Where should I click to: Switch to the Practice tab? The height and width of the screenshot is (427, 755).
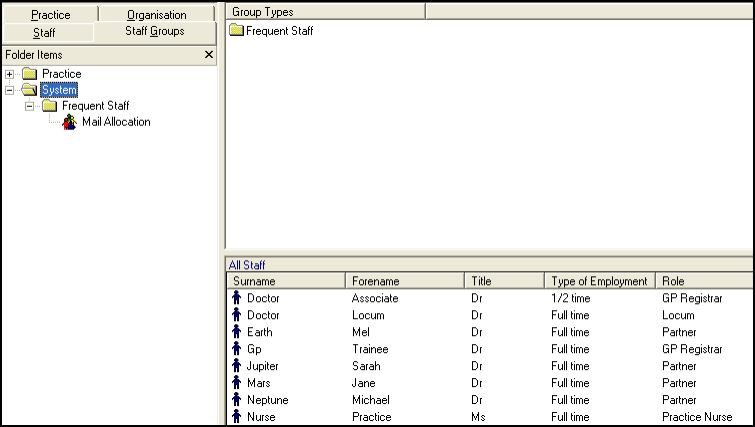point(50,15)
